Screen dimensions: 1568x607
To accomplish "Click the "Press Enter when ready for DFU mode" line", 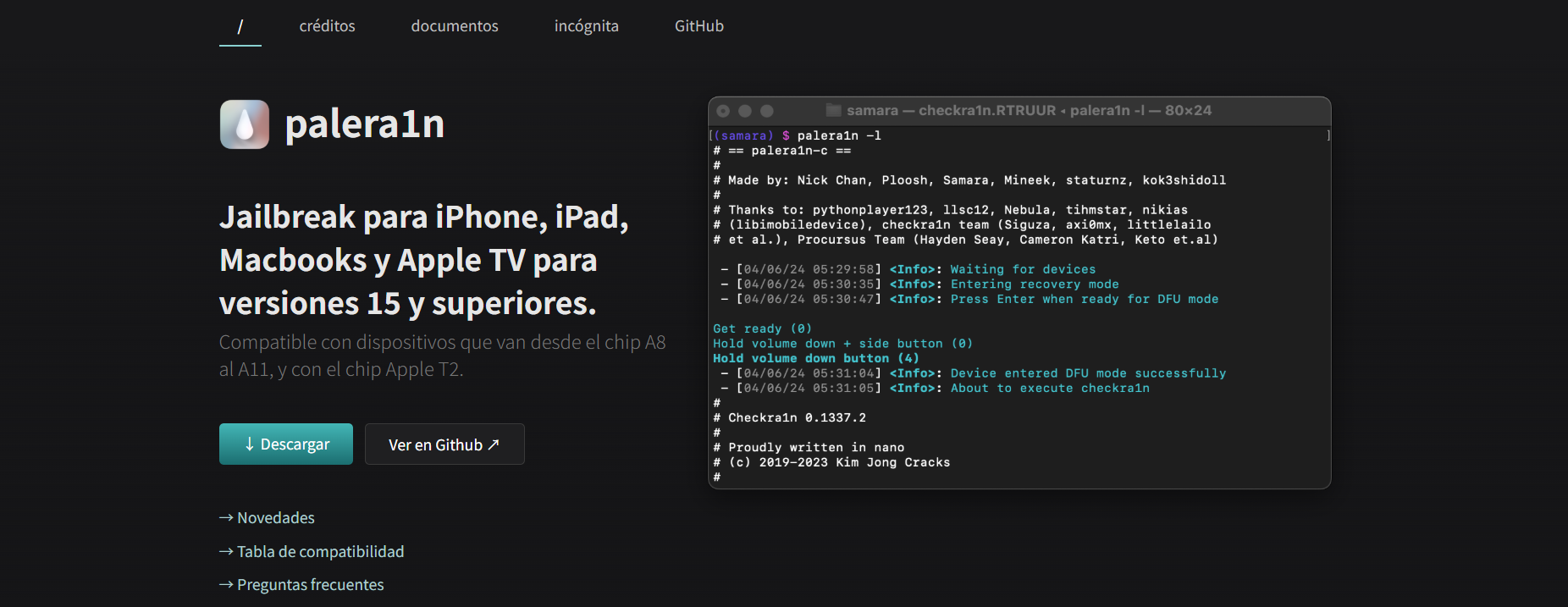I will pos(969,299).
